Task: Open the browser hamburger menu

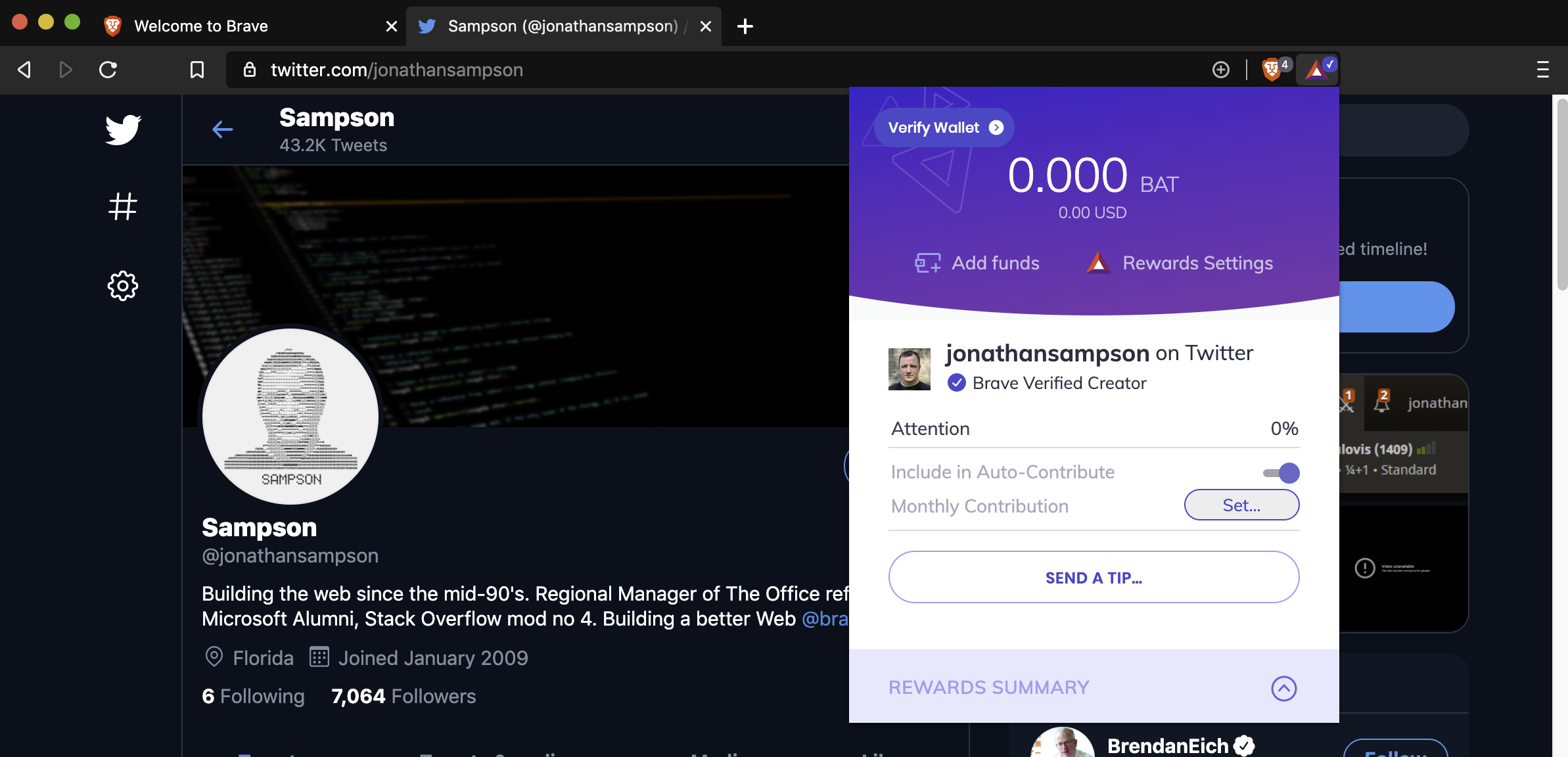Action: 1542,70
